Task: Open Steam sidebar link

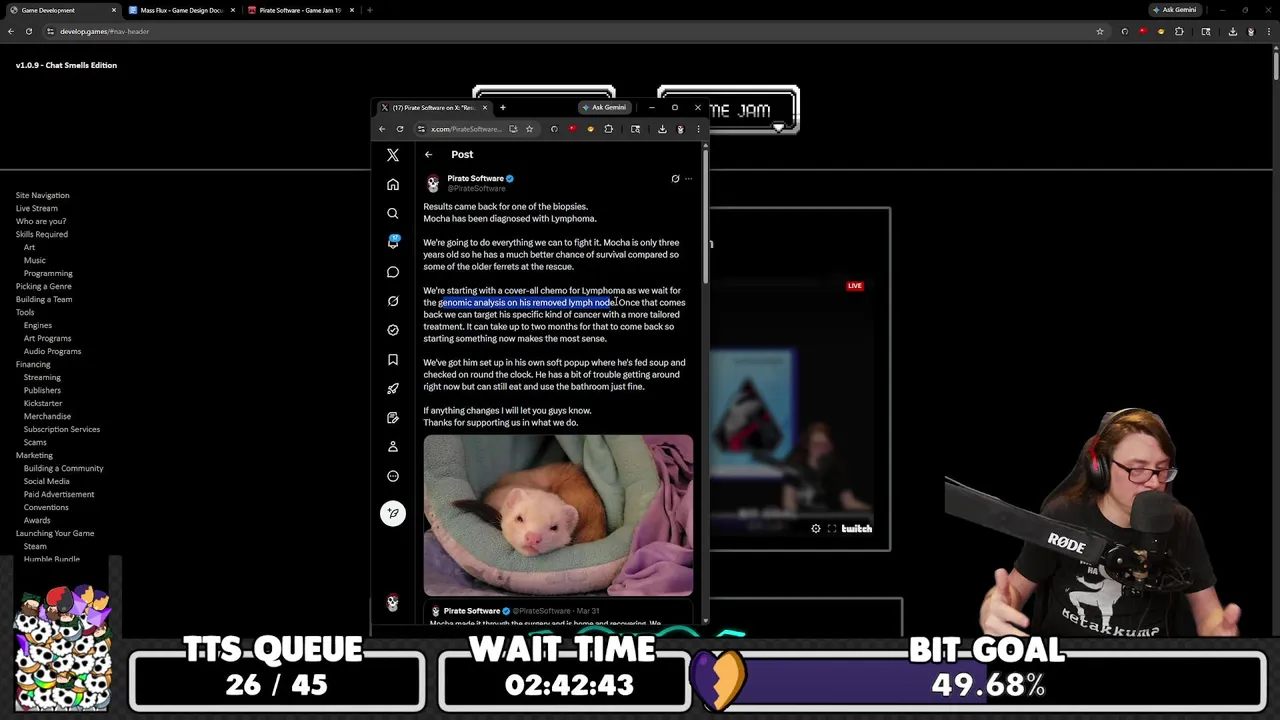Action: pyautogui.click(x=35, y=546)
